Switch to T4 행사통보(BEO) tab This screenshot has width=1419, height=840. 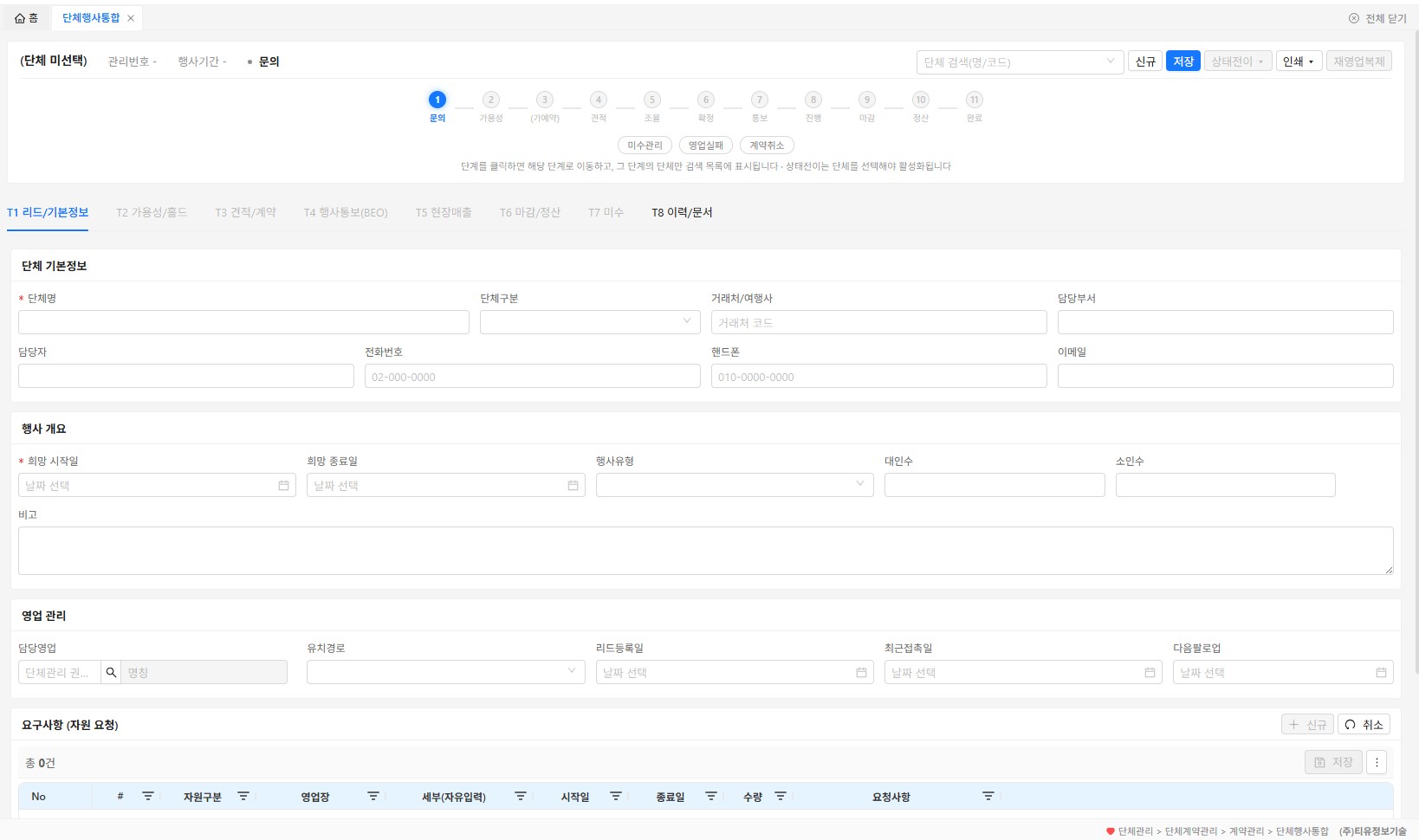[346, 212]
